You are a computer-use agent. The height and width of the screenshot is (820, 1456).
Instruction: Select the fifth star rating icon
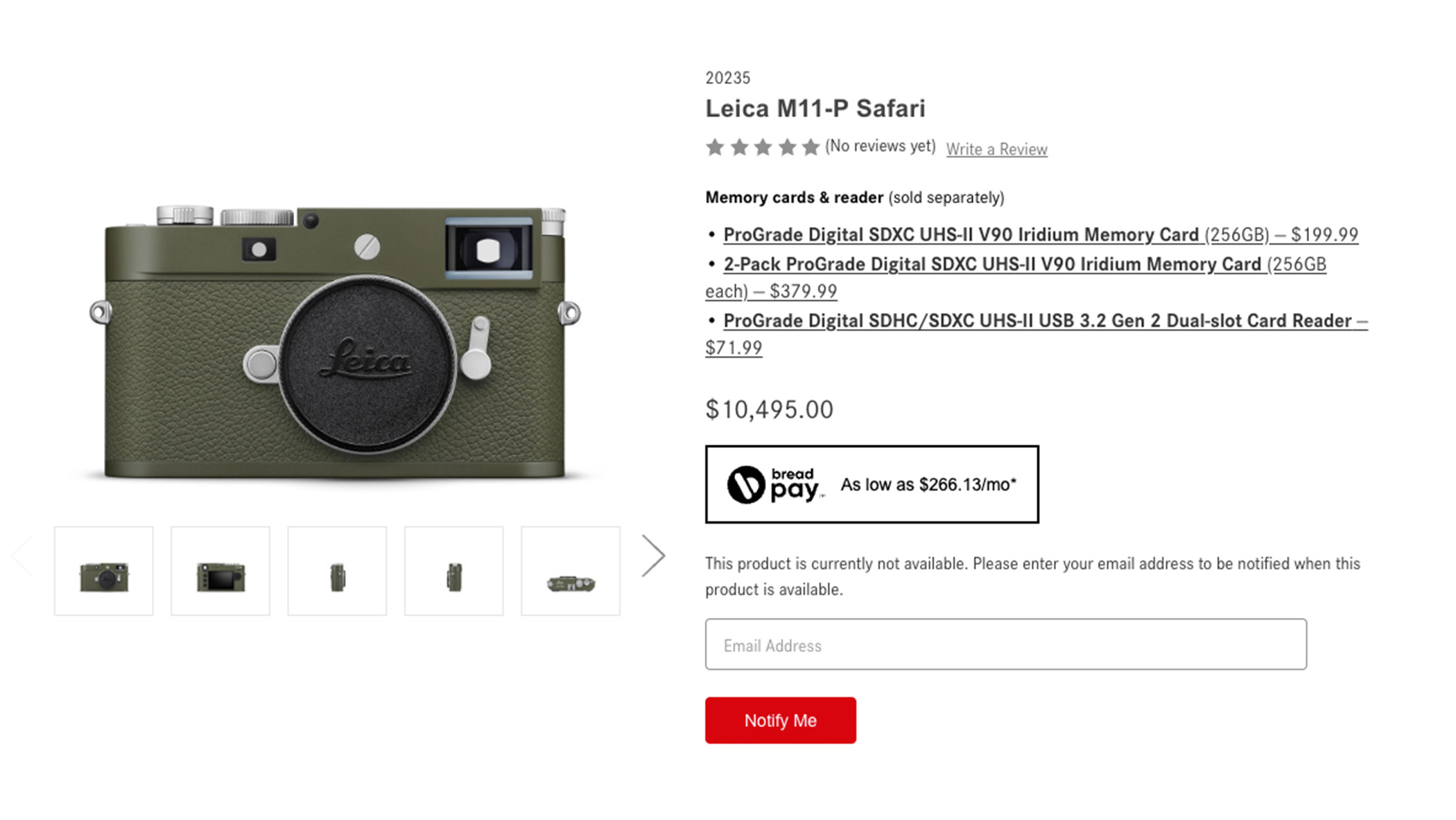809,146
